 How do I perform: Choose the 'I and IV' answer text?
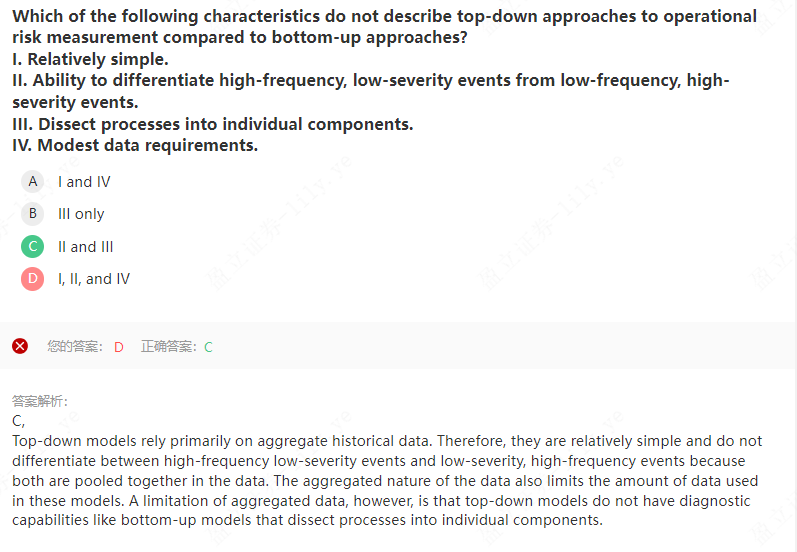coord(84,182)
